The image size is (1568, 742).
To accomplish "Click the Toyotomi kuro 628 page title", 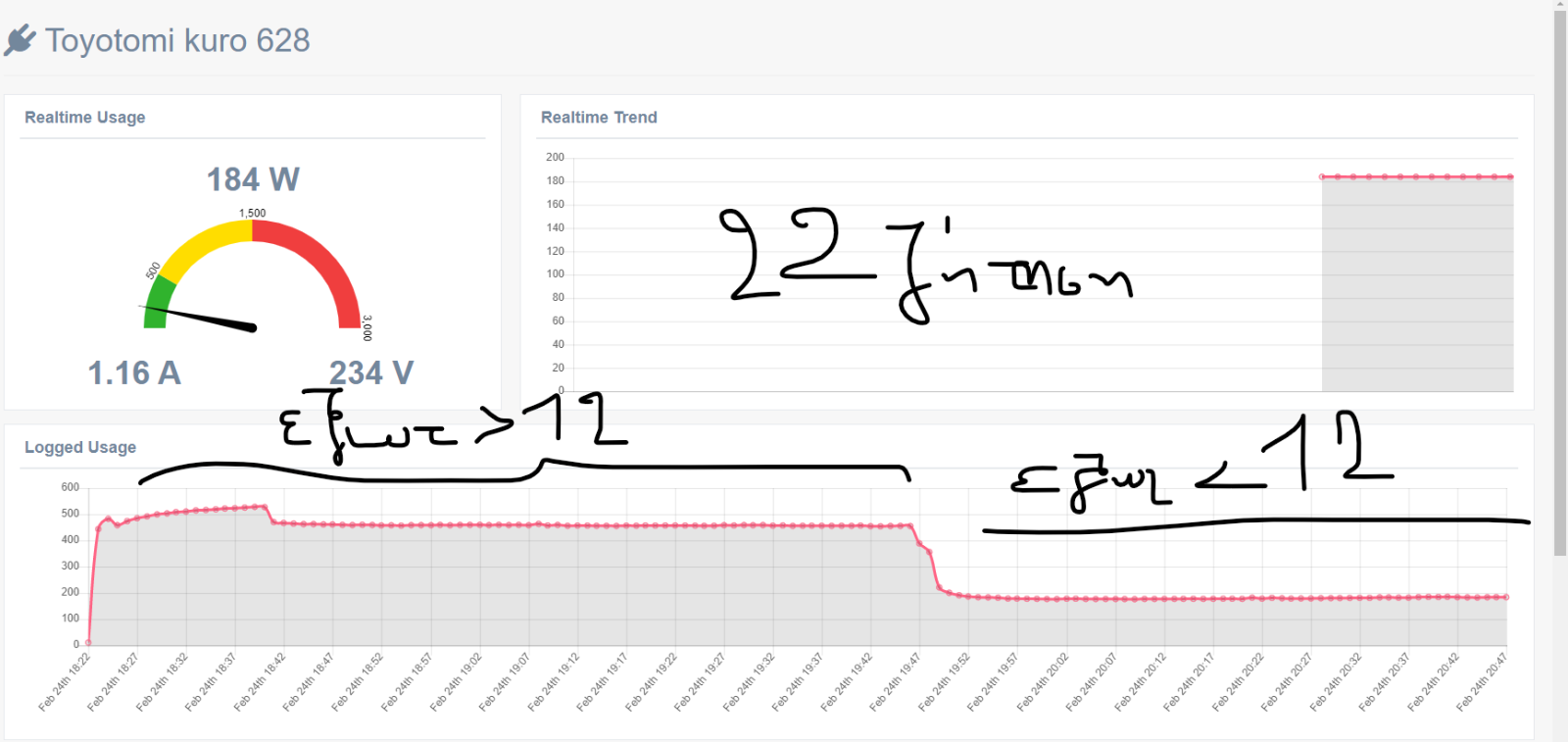I will click(x=177, y=40).
